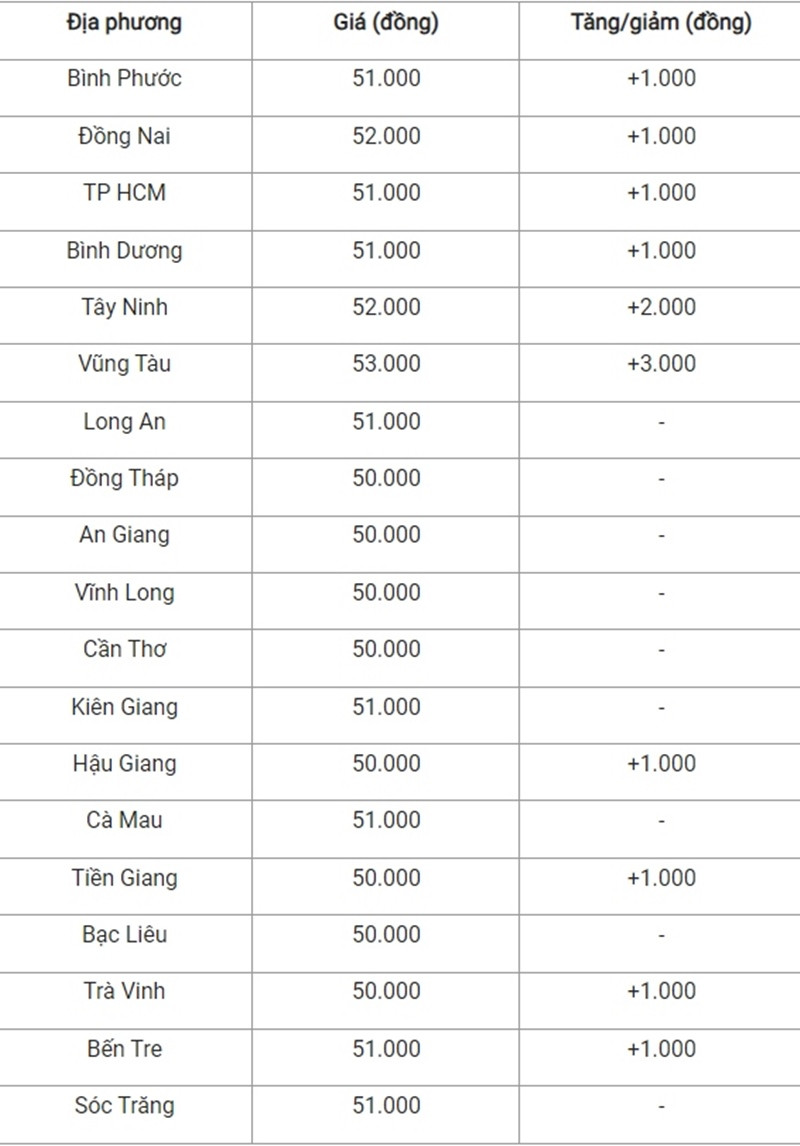Click Trà Vinh price 50.000

tap(386, 991)
